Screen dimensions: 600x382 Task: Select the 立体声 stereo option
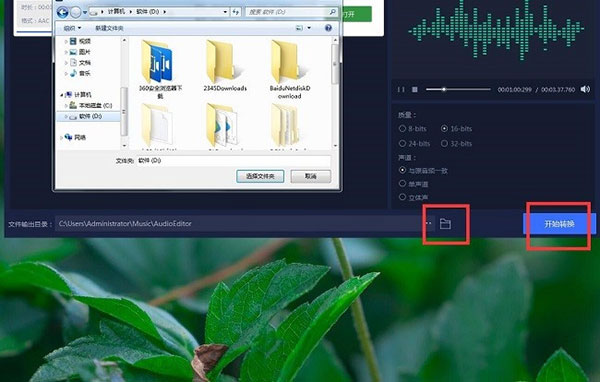(413, 197)
